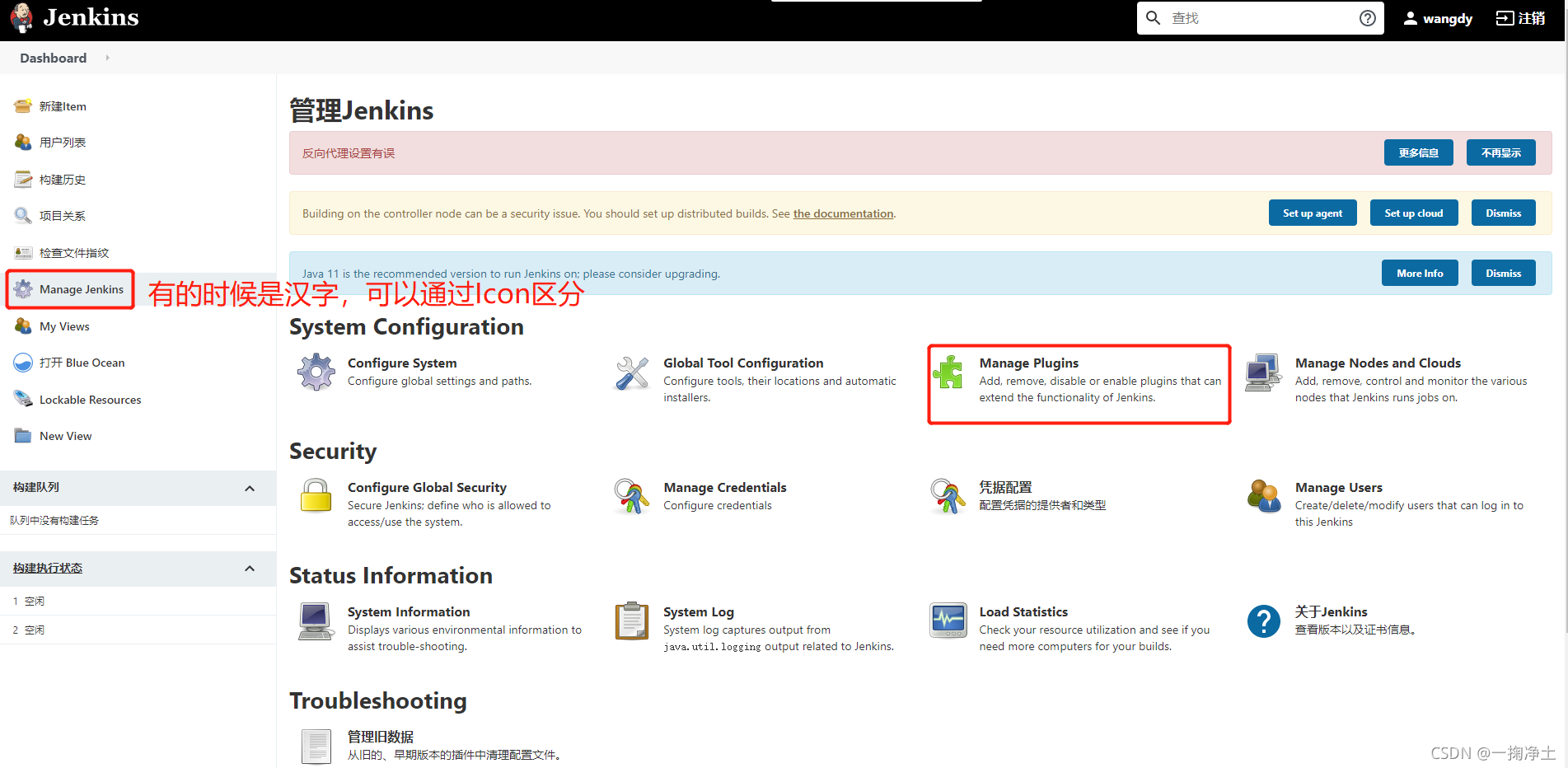This screenshot has width=1568, height=768.
Task: Click the My Views people icon
Action: click(x=23, y=326)
